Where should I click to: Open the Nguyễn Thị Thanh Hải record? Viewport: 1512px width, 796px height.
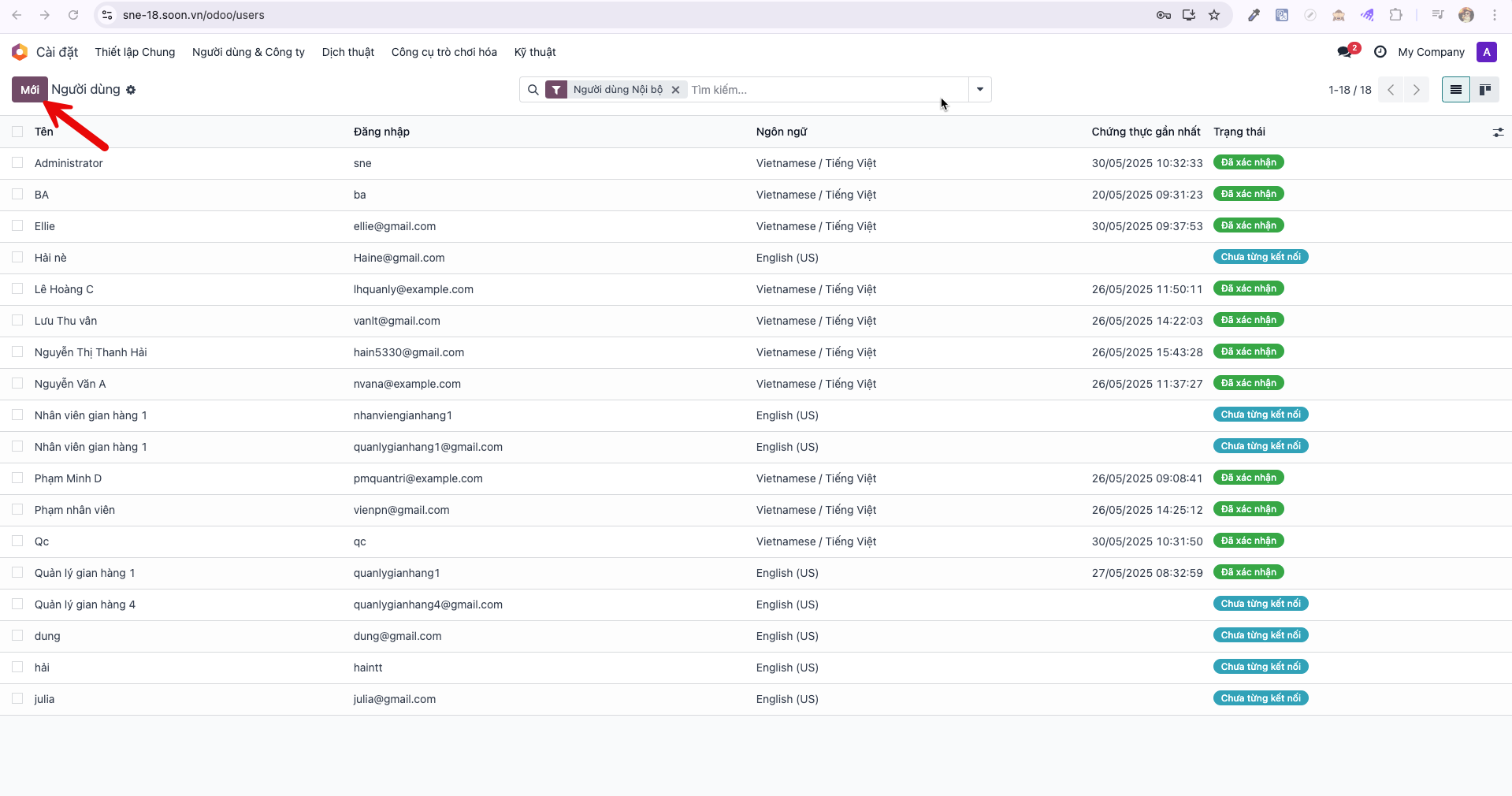coord(91,352)
